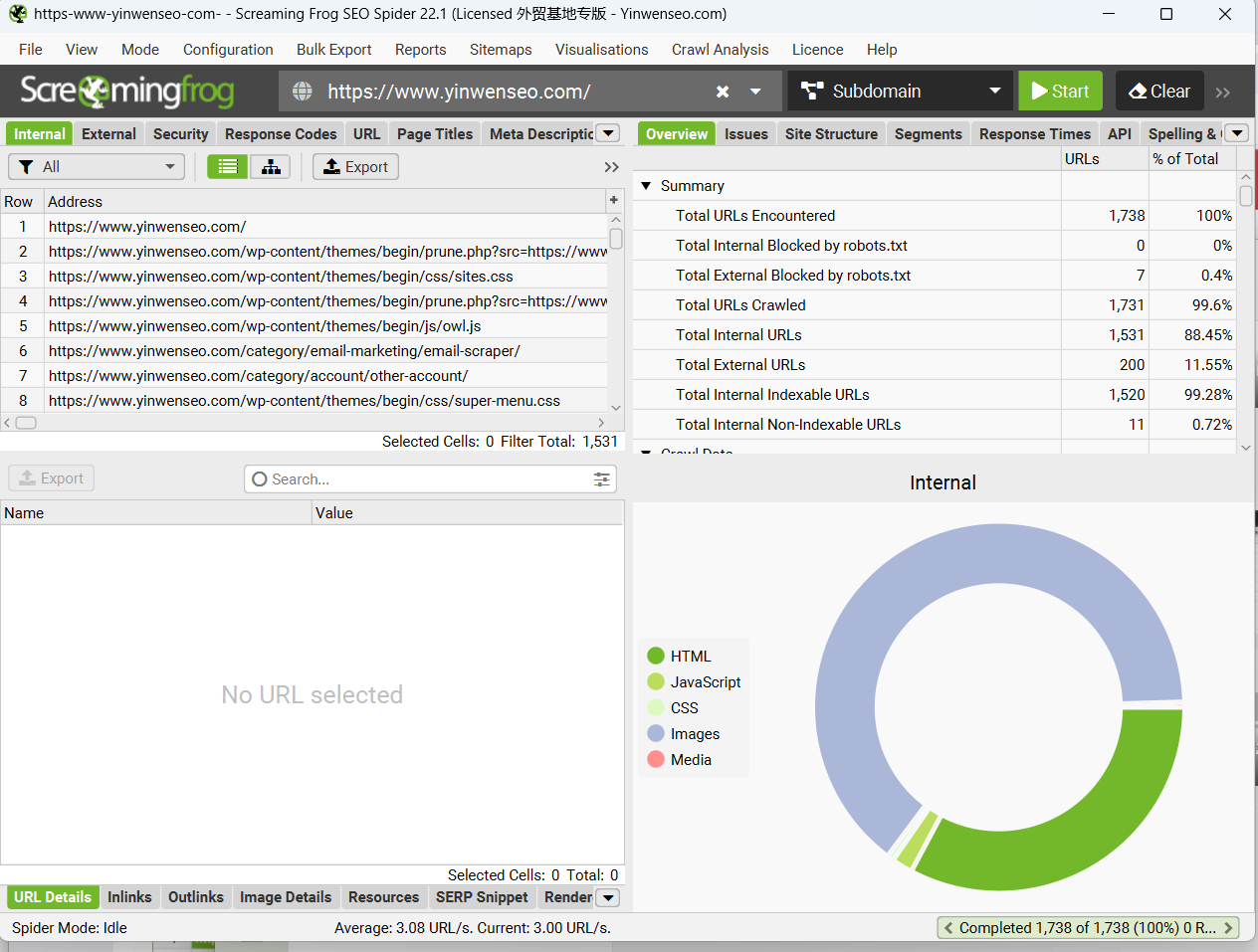Select the row for https://www.yinwenseo.com/

click(304, 227)
